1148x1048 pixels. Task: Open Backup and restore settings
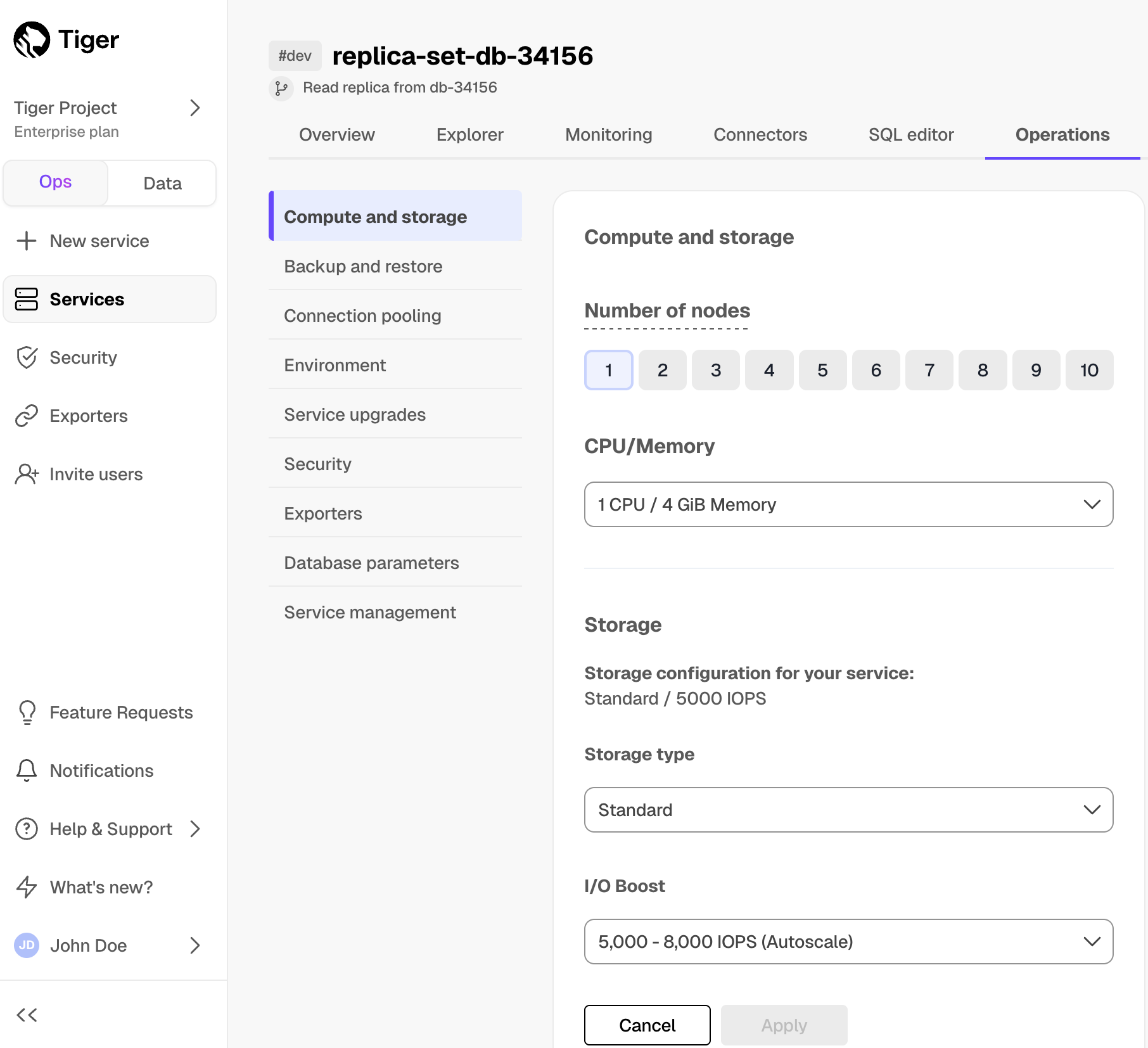(x=362, y=266)
